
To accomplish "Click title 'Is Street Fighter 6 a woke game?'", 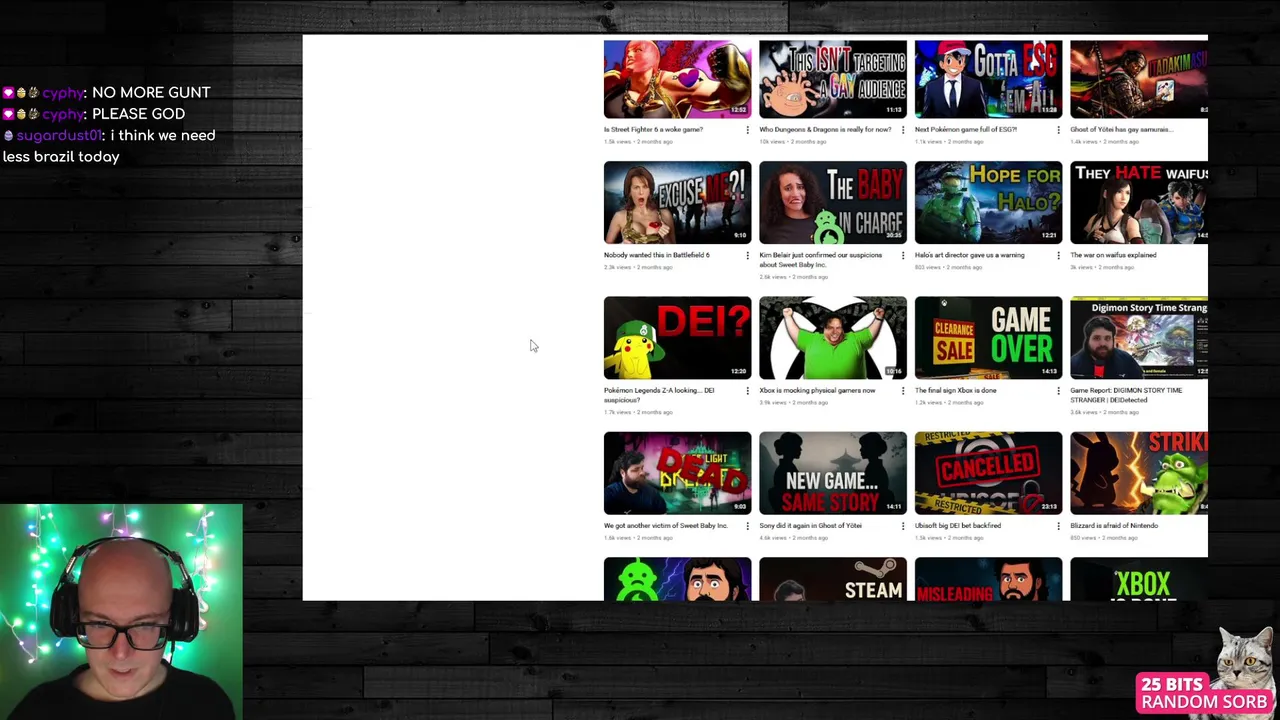I will pos(653,130).
